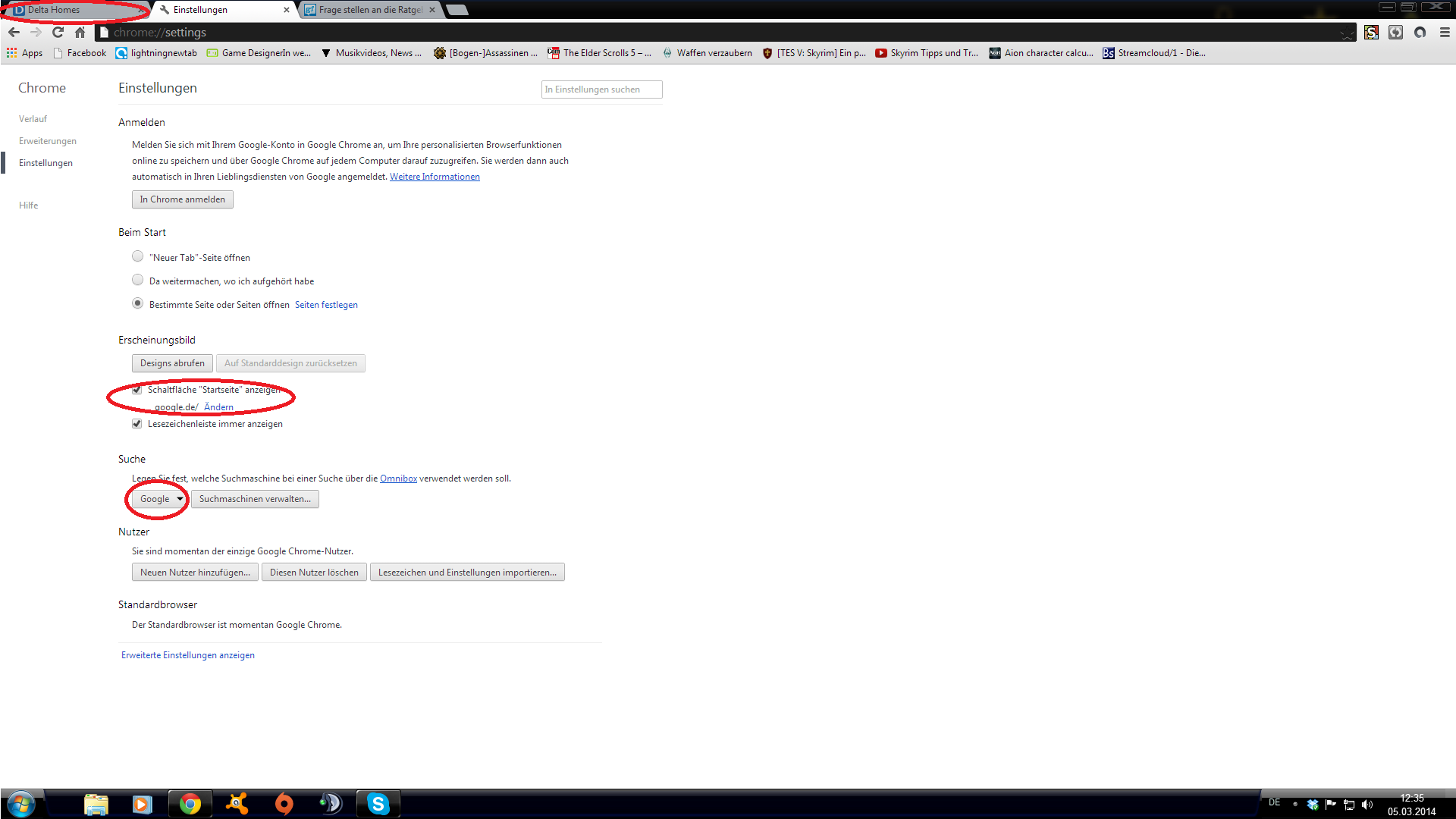Click the In Chrome anmelden button

(183, 199)
